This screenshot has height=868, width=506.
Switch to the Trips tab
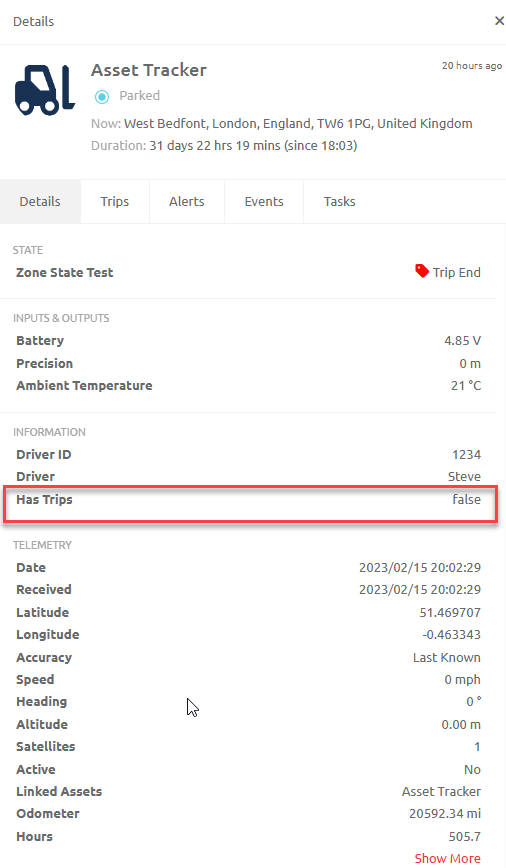pos(115,202)
